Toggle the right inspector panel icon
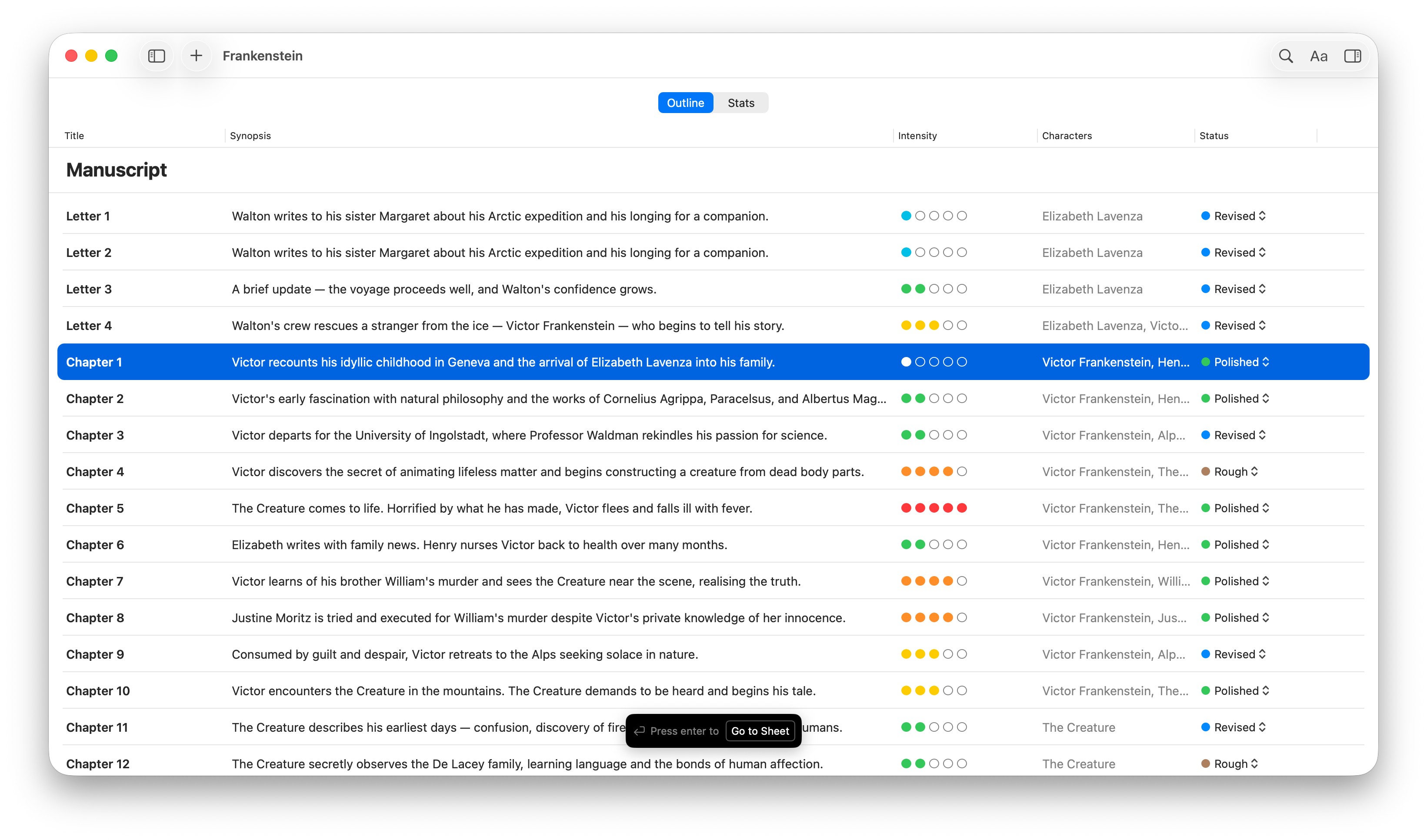 click(x=1352, y=56)
